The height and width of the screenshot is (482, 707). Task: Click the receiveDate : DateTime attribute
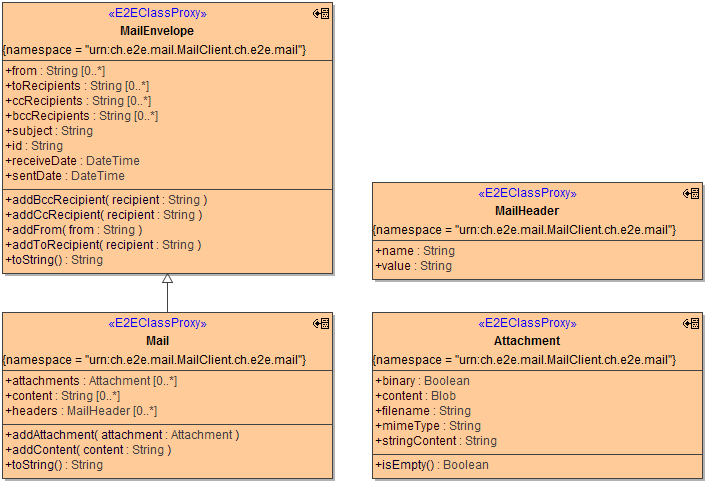72,161
